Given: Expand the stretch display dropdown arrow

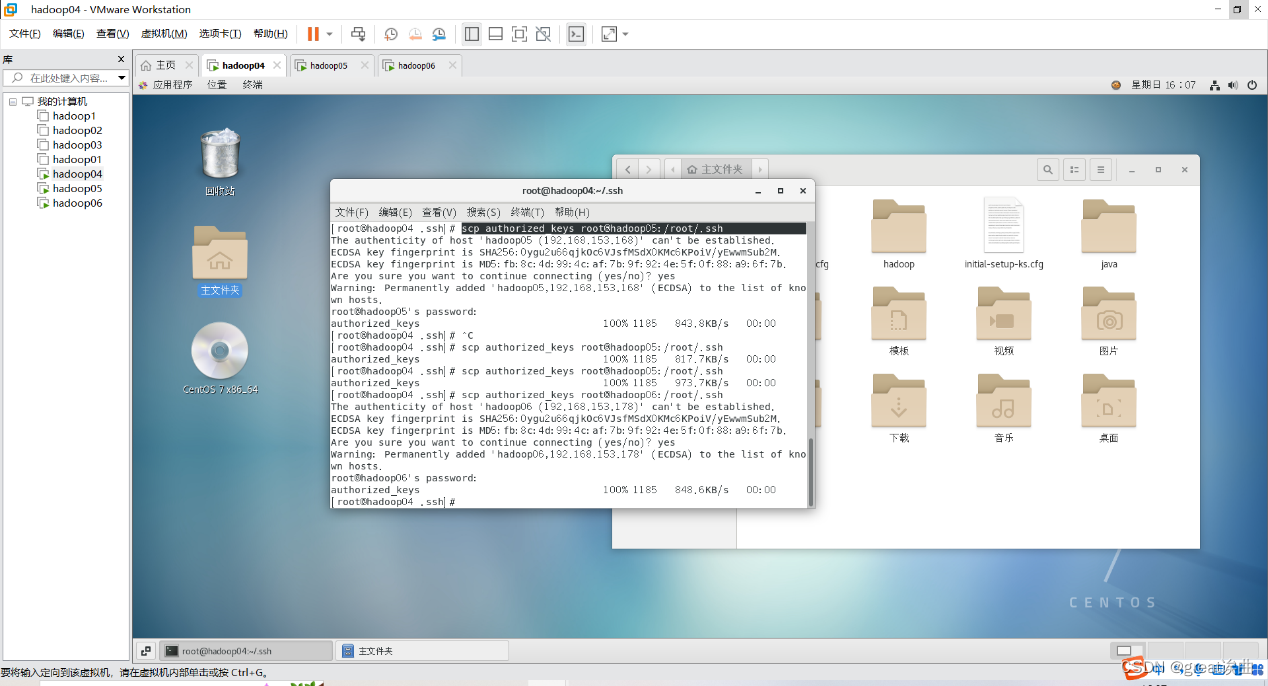Looking at the screenshot, I should point(625,34).
